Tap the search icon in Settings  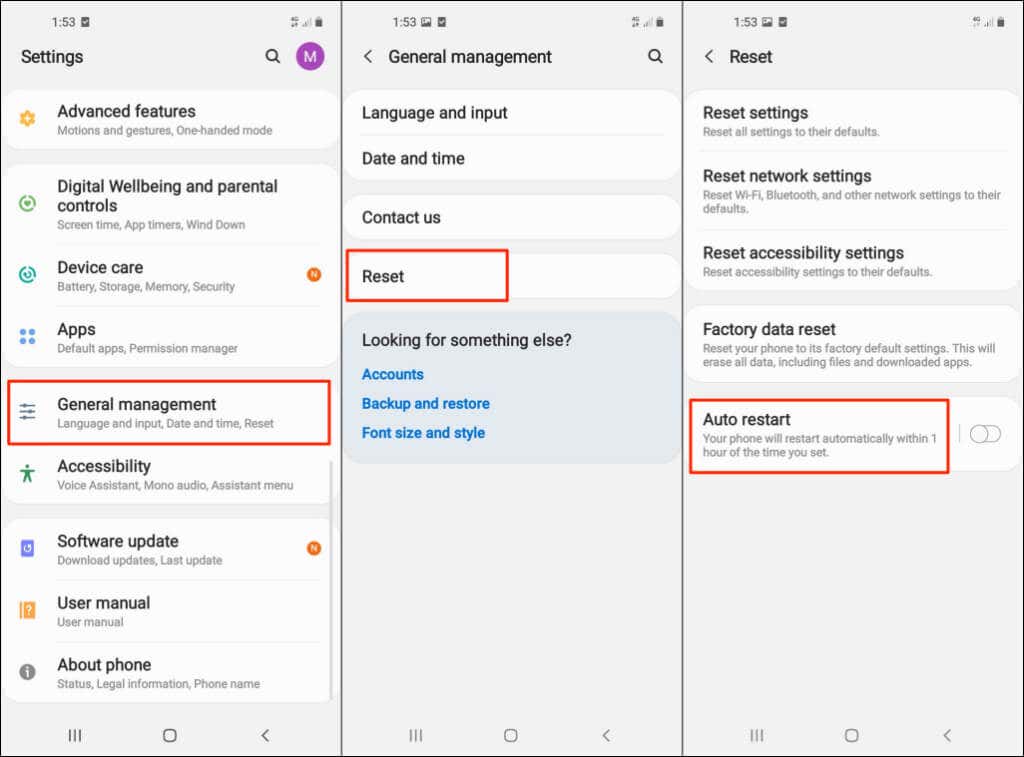click(272, 57)
